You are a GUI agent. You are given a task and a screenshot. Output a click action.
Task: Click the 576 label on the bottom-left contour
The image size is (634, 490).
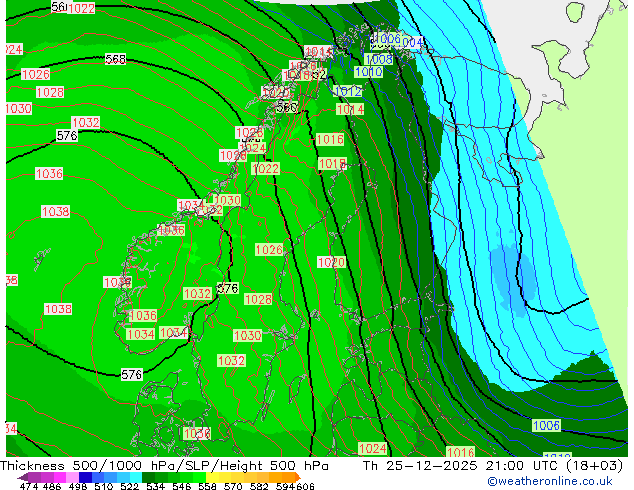click(x=132, y=375)
